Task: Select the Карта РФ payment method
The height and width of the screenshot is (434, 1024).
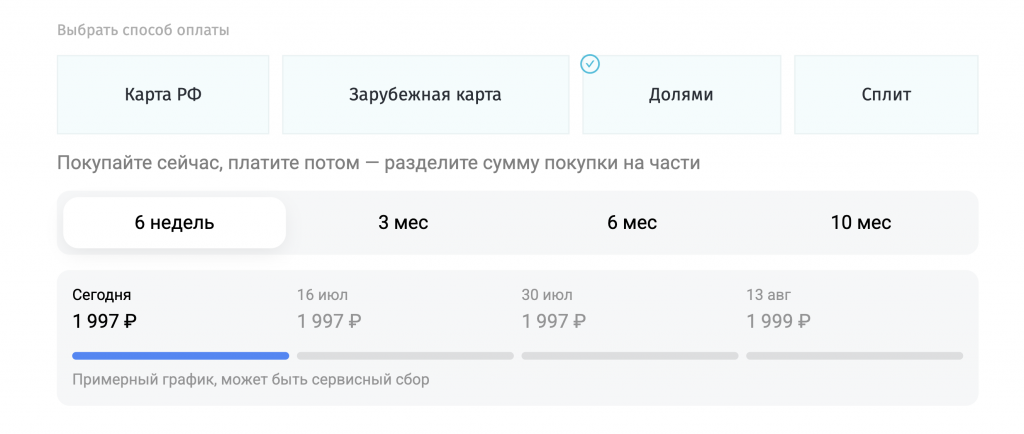Action: [x=163, y=95]
